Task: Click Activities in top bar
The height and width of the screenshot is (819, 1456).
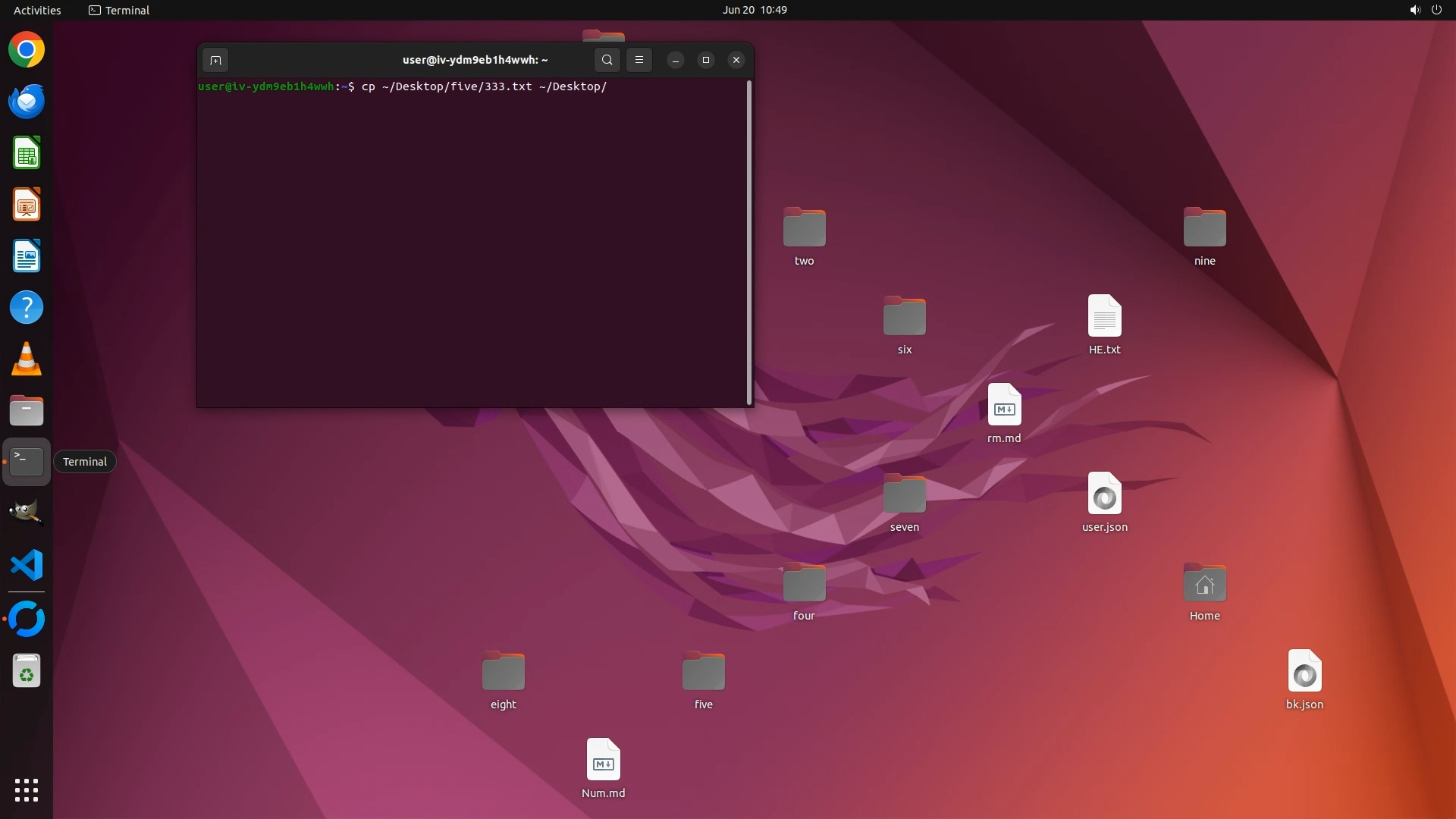Action: (37, 10)
